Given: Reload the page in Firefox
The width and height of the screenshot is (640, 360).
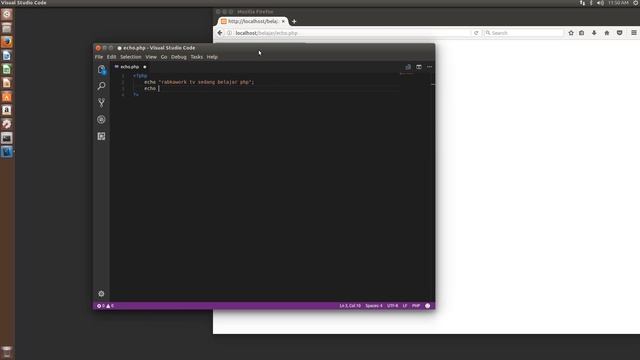Looking at the screenshot, I should [476, 33].
